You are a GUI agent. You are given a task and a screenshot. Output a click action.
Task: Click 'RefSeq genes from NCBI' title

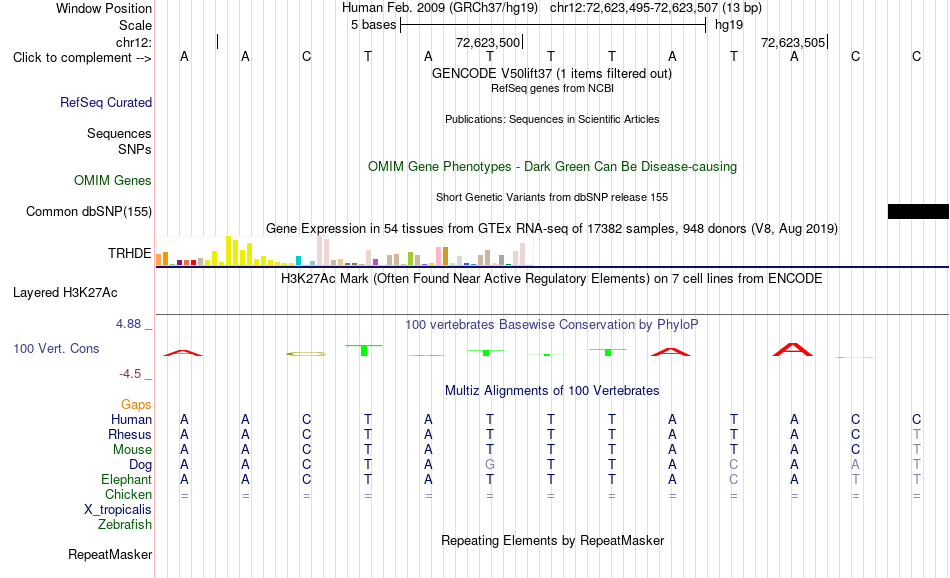(x=553, y=88)
